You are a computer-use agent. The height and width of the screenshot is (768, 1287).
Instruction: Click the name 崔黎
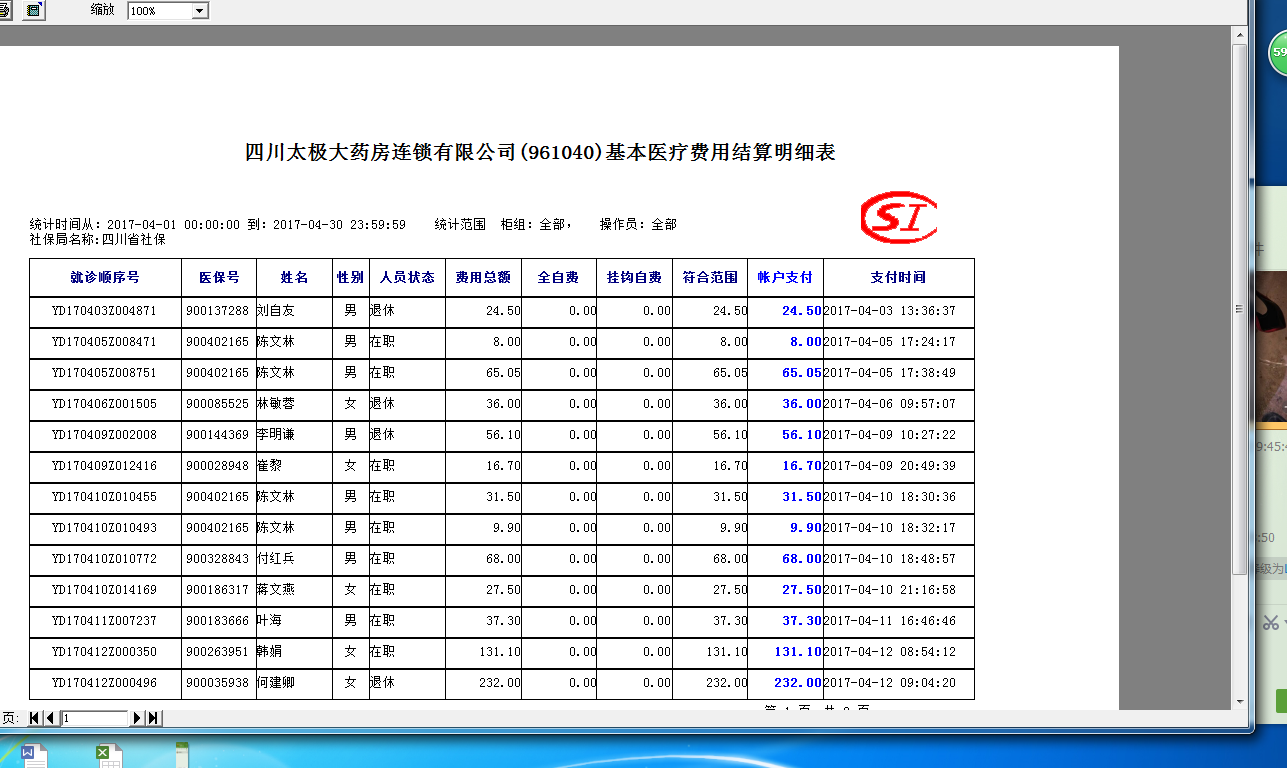click(270, 466)
